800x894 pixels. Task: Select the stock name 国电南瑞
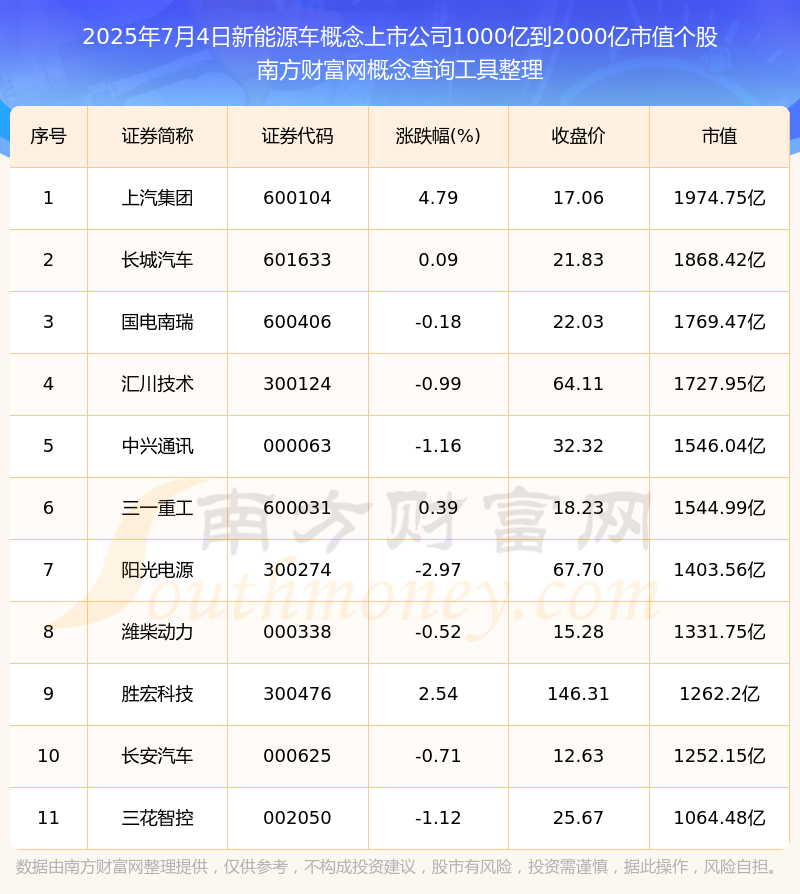pos(157,322)
